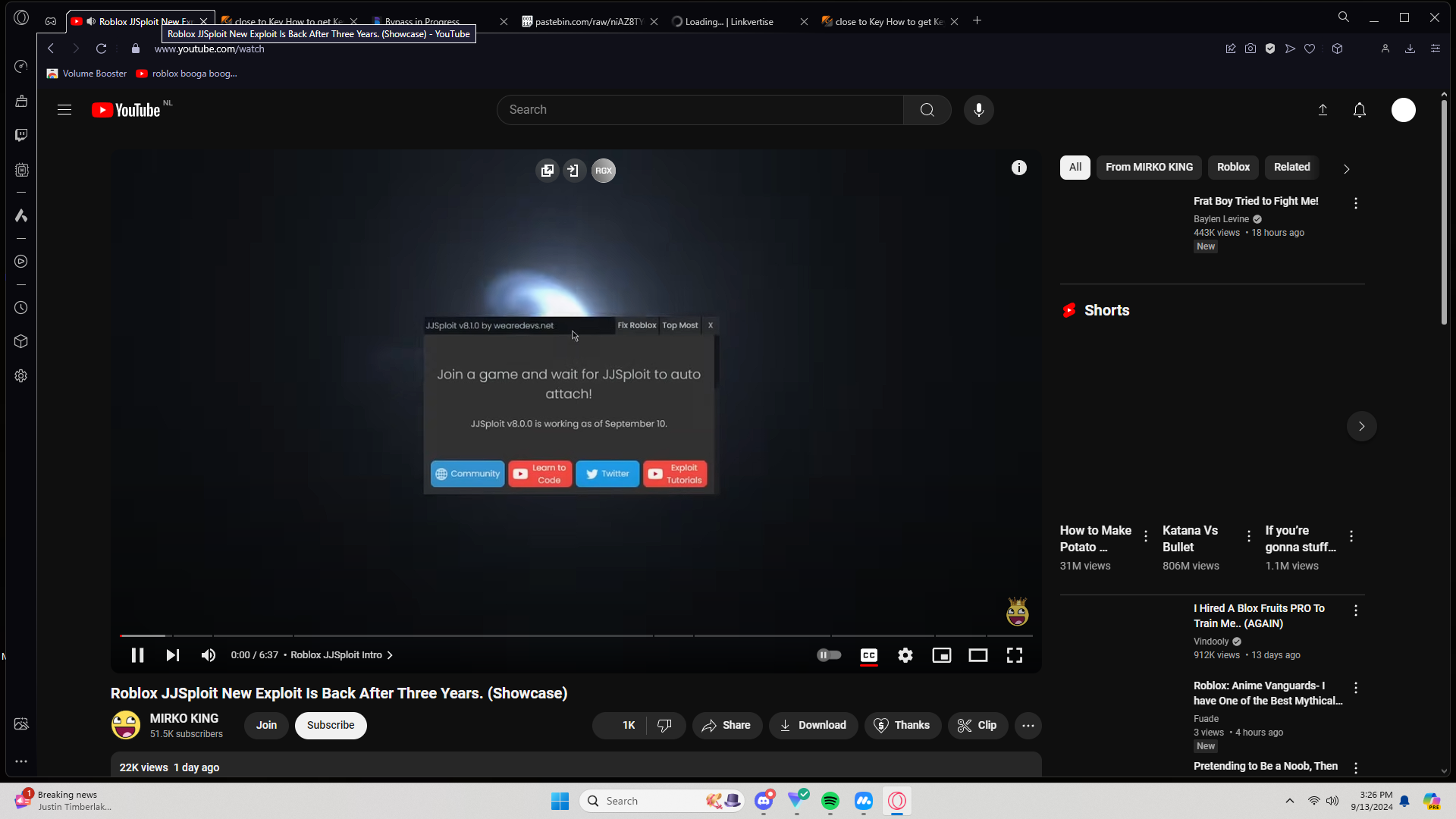
Task: Open Opera sidebar settings gear
Action: click(21, 376)
